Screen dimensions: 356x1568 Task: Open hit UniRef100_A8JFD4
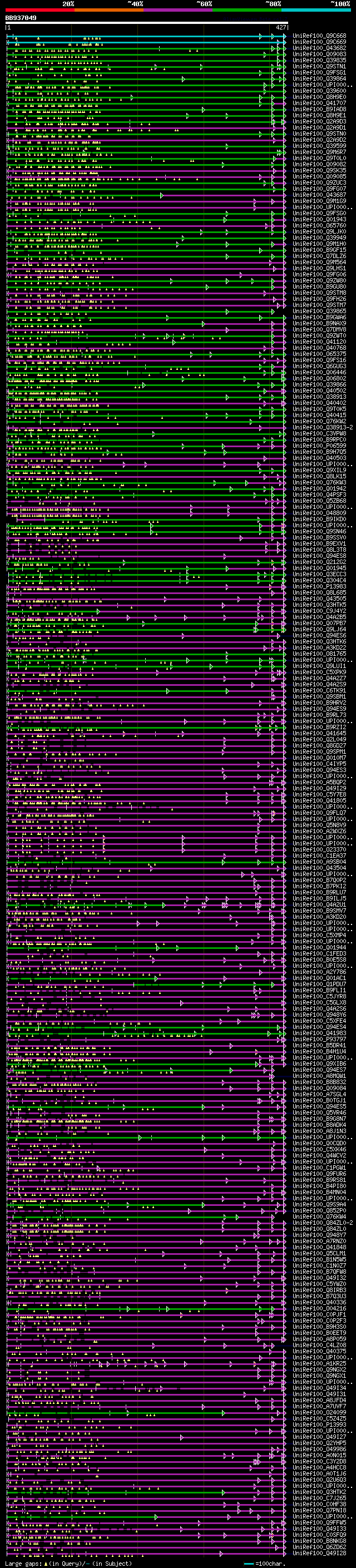coord(319,1400)
